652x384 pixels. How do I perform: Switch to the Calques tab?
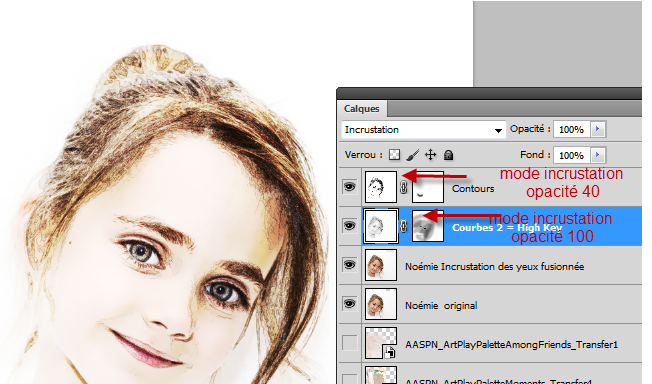tap(362, 109)
